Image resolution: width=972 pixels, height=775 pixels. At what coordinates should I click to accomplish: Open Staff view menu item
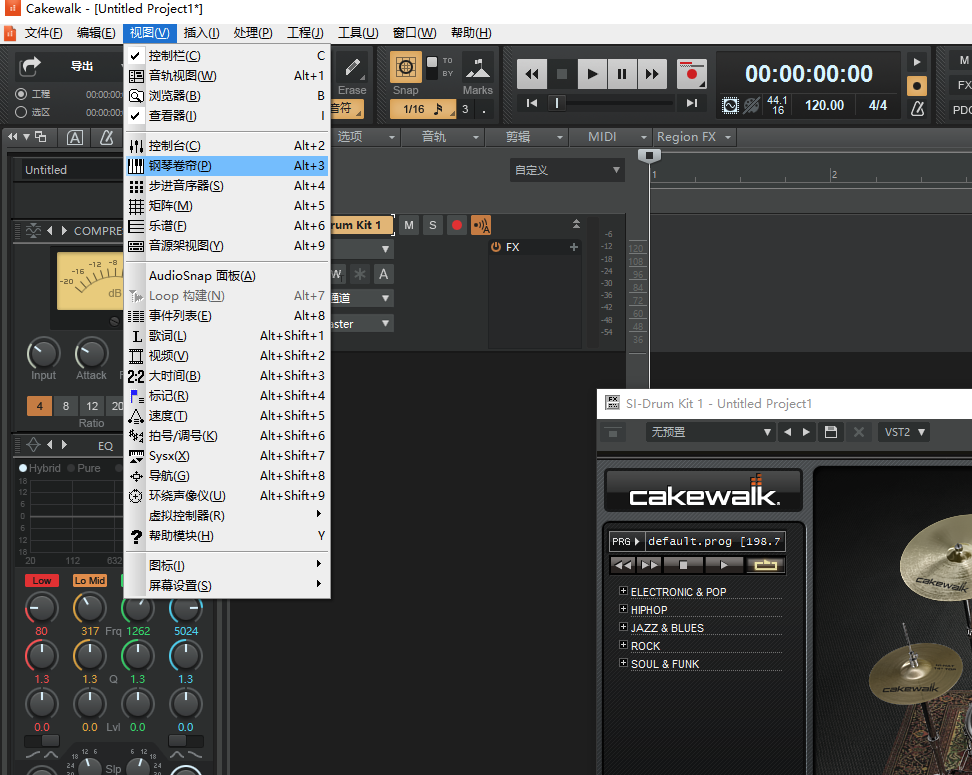coord(227,226)
